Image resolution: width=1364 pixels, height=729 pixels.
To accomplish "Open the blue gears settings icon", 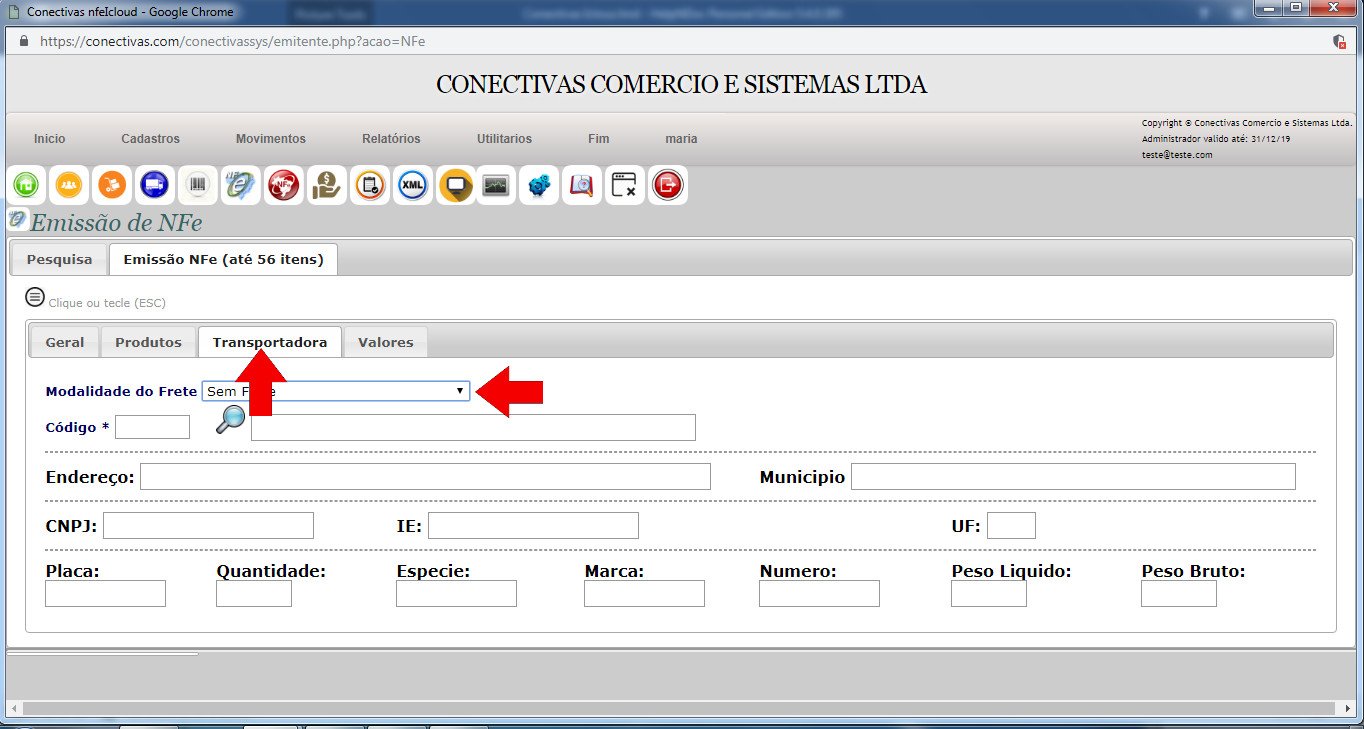I will click(x=540, y=185).
